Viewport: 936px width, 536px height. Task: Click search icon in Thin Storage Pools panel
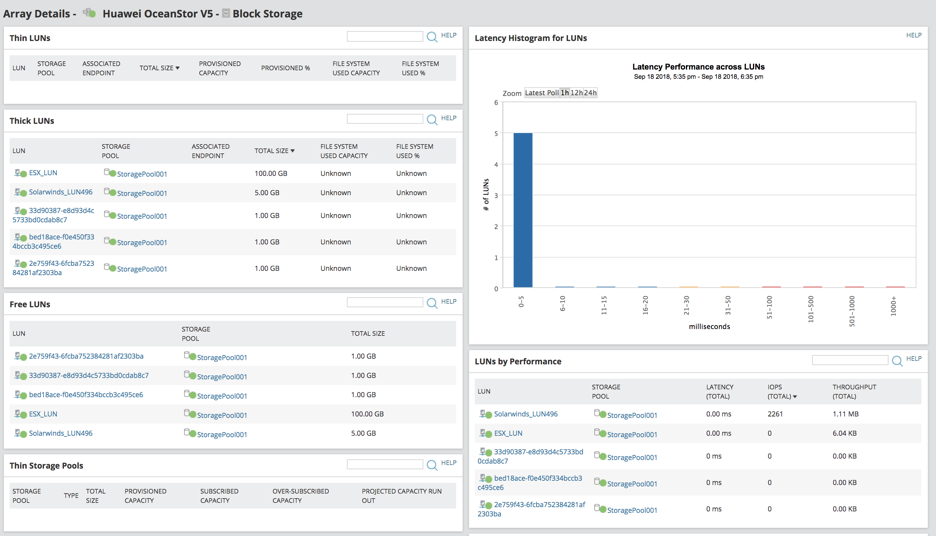[x=432, y=465]
